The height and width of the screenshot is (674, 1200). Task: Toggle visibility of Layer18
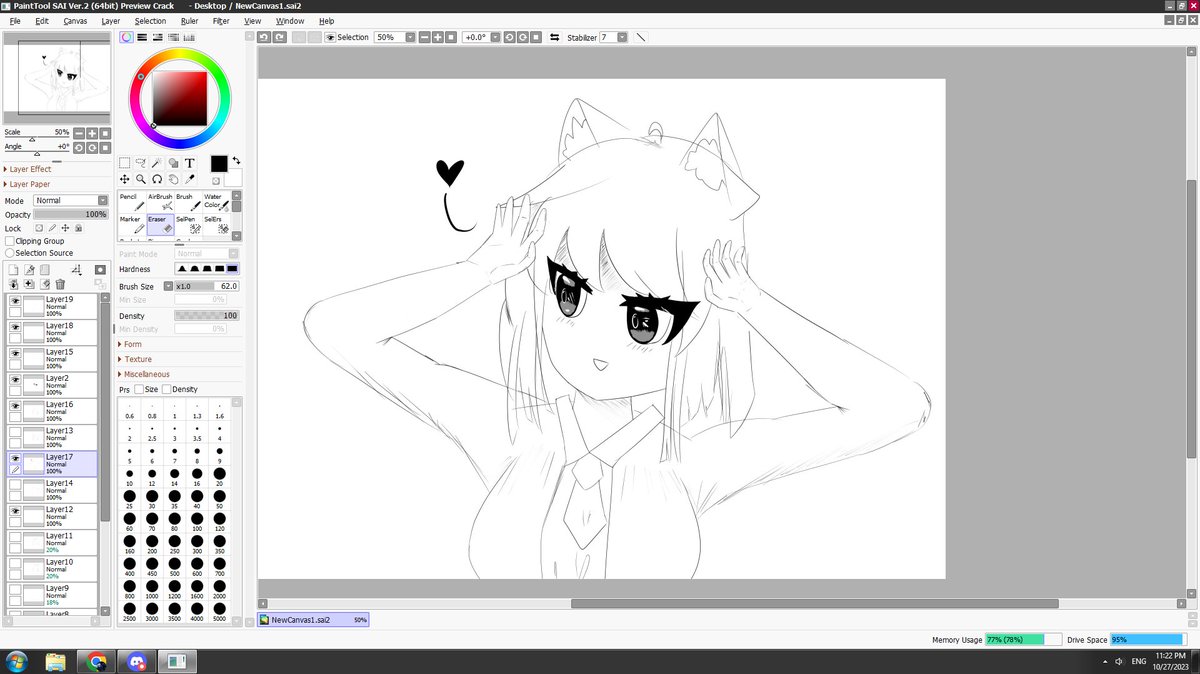(x=15, y=326)
